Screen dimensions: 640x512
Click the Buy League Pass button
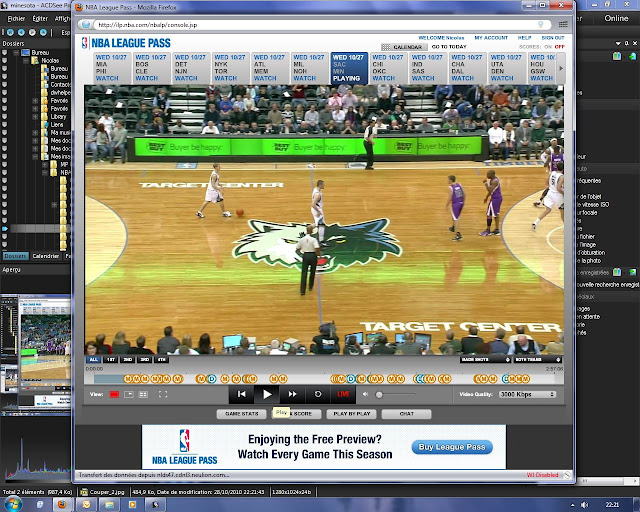[452, 447]
